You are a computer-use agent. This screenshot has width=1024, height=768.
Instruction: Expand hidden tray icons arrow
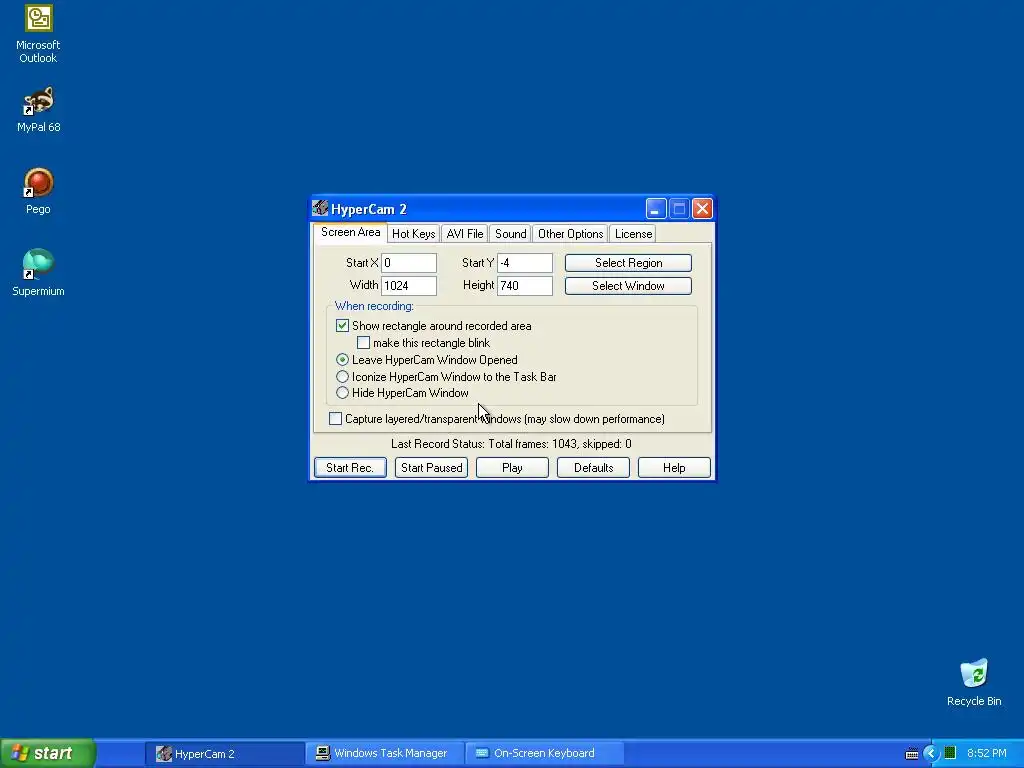pyautogui.click(x=931, y=753)
